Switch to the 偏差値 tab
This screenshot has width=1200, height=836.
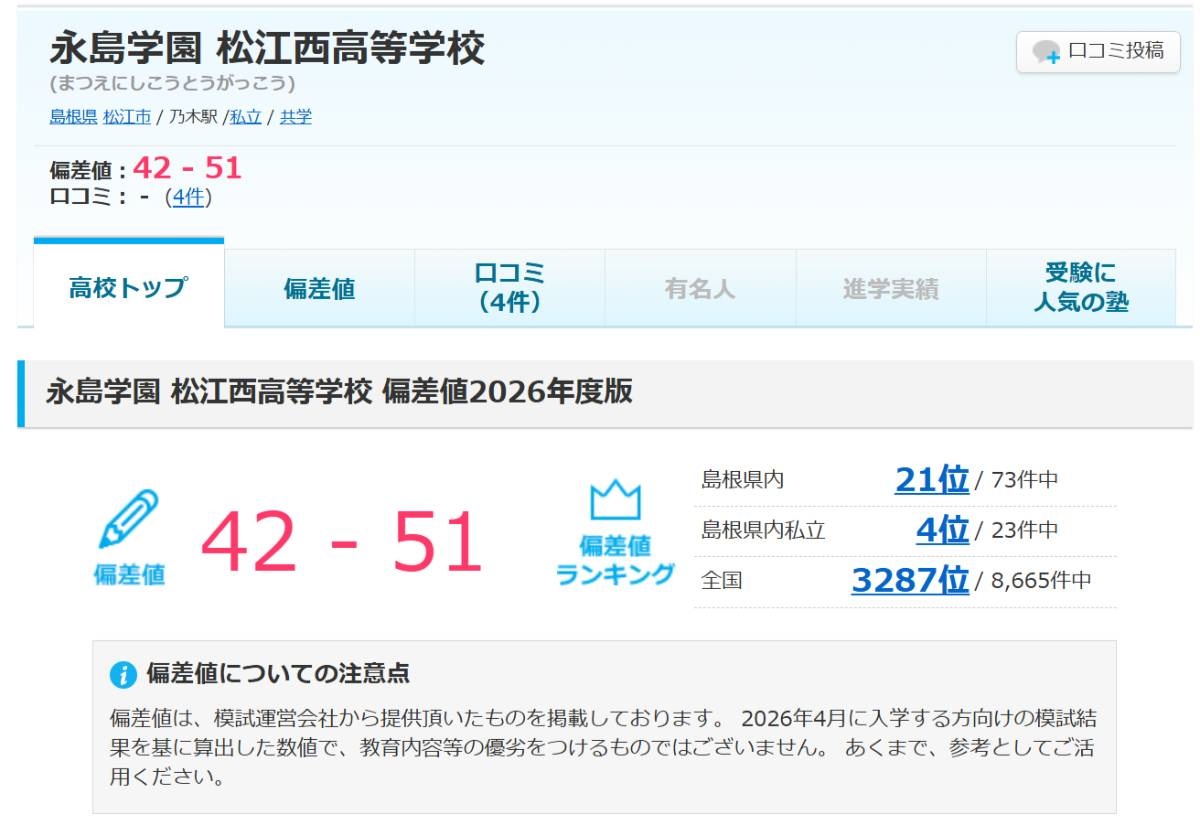pyautogui.click(x=319, y=289)
